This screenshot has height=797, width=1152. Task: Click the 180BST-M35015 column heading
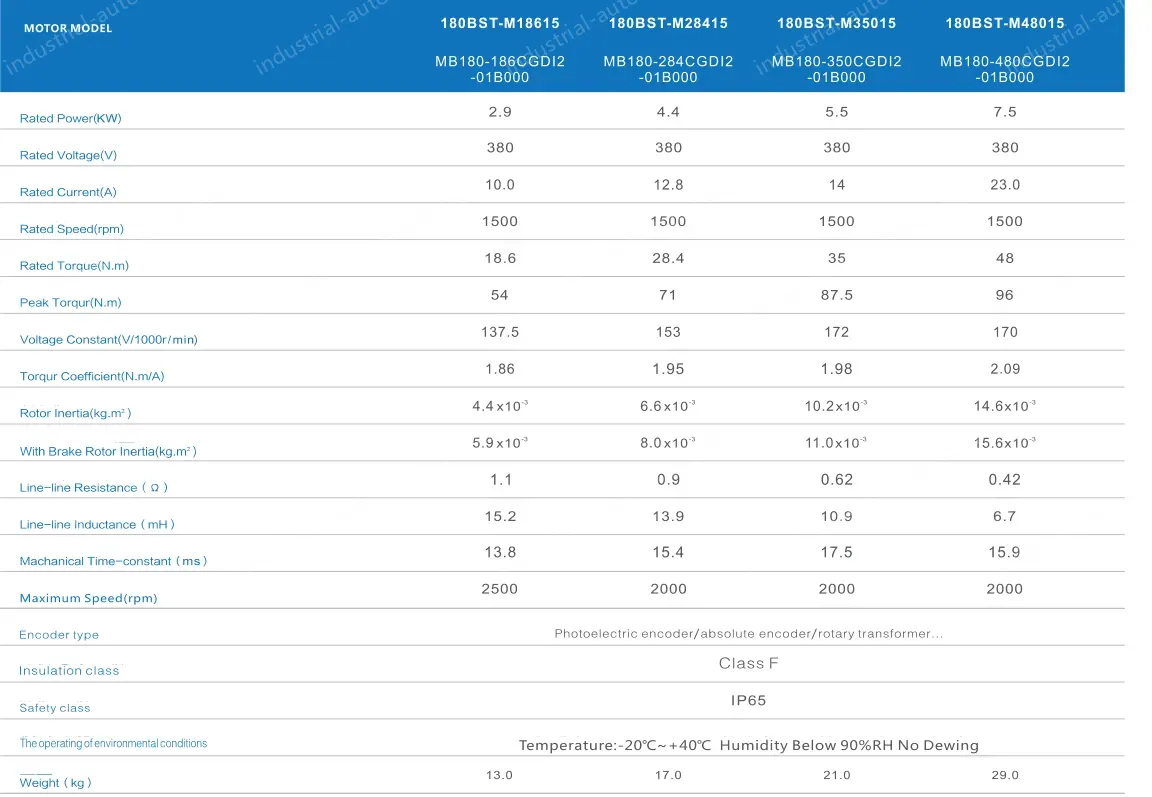point(836,23)
